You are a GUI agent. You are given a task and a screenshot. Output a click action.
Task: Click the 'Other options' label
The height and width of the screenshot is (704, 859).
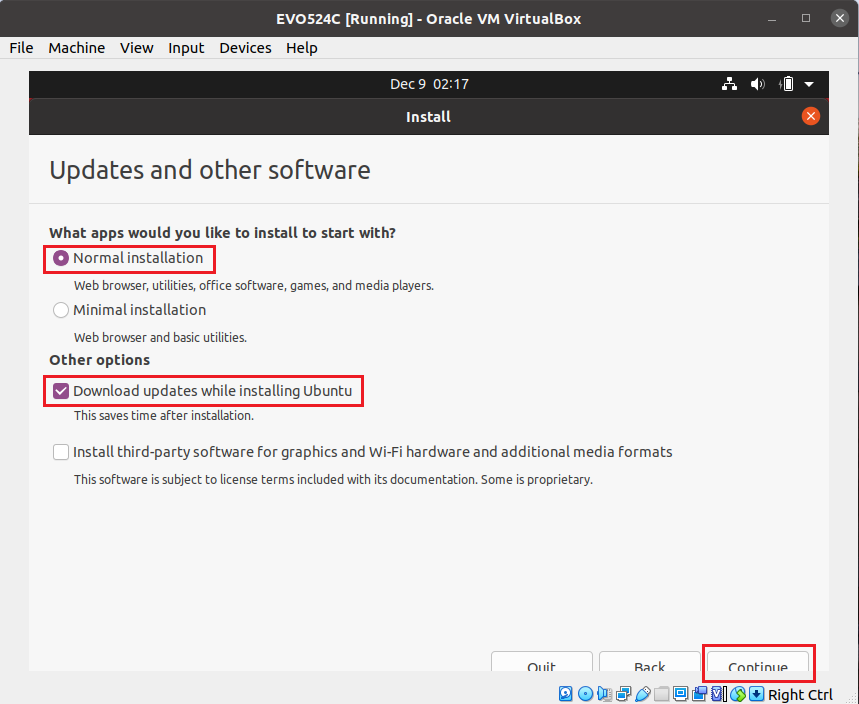click(x=100, y=360)
